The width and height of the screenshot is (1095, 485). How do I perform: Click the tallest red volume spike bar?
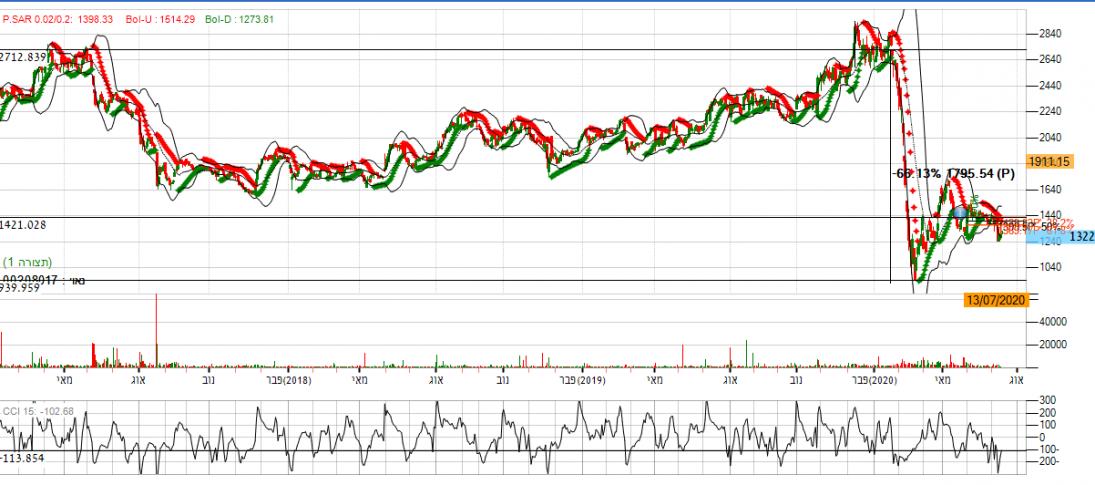tap(156, 330)
